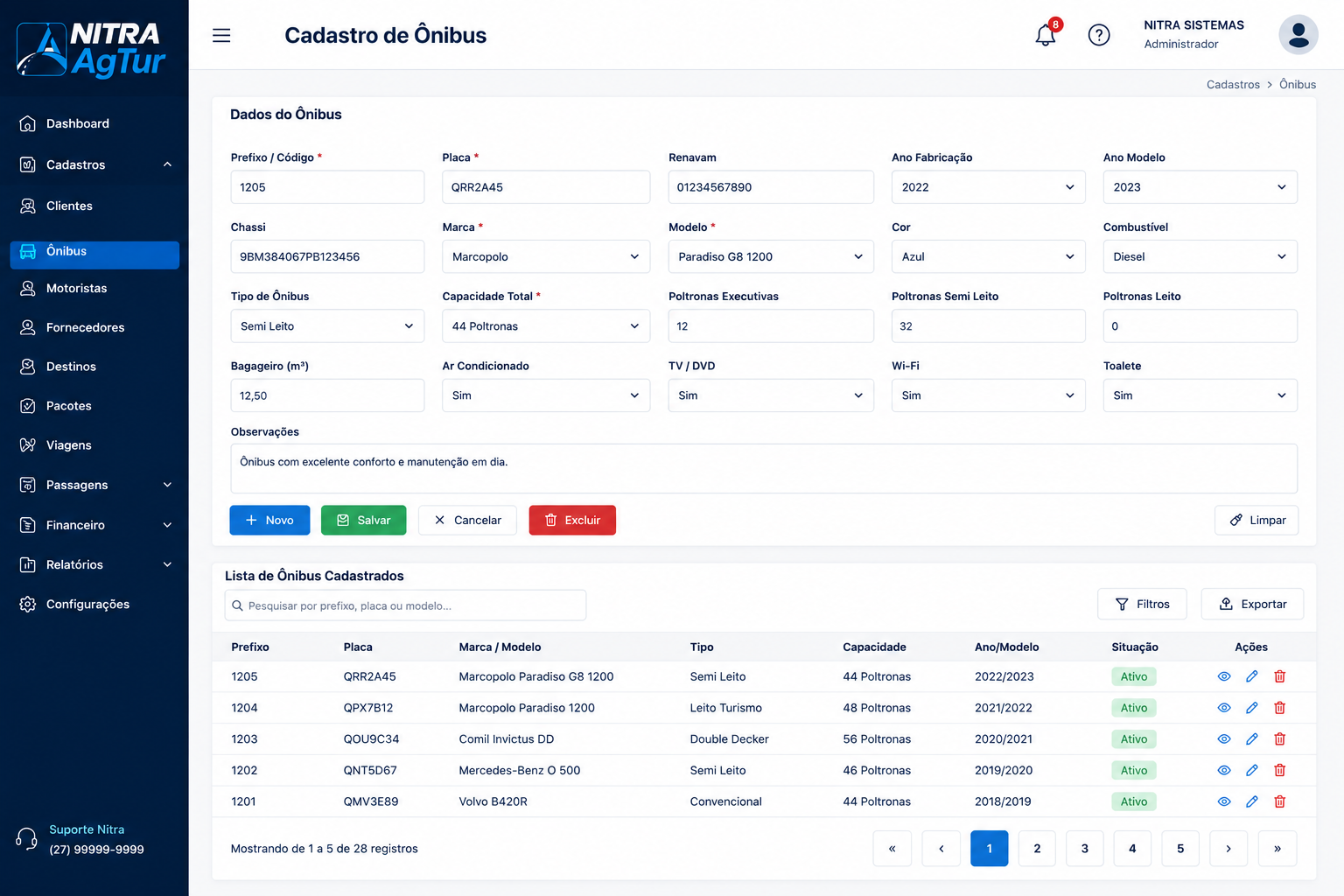The height and width of the screenshot is (896, 1344).
Task: Open the Combustível dropdown showing Diesel
Action: coord(1200,256)
